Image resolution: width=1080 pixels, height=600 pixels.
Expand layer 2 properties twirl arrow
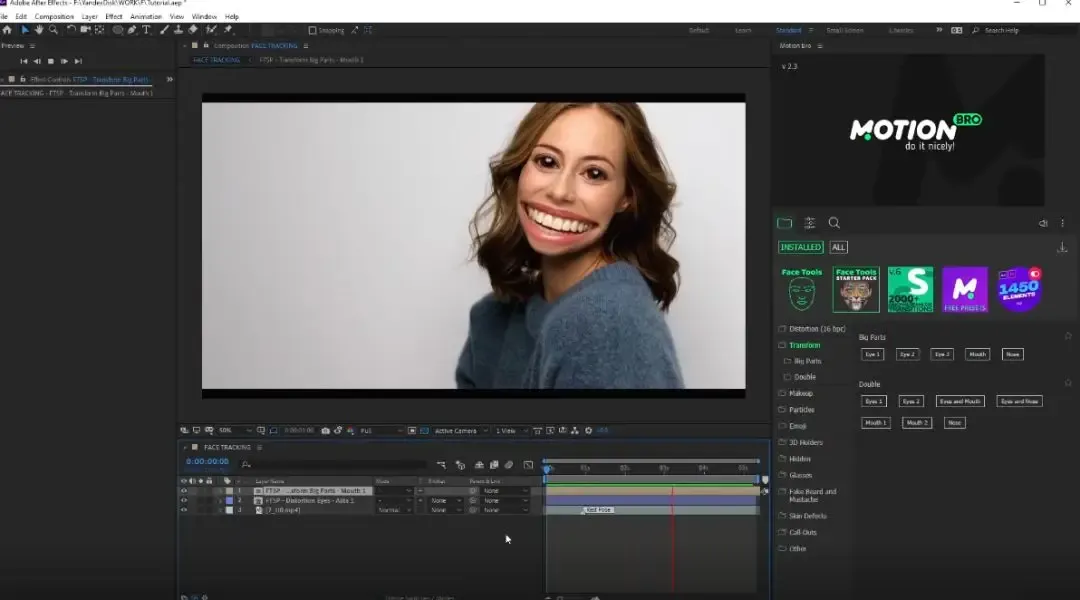pos(220,501)
